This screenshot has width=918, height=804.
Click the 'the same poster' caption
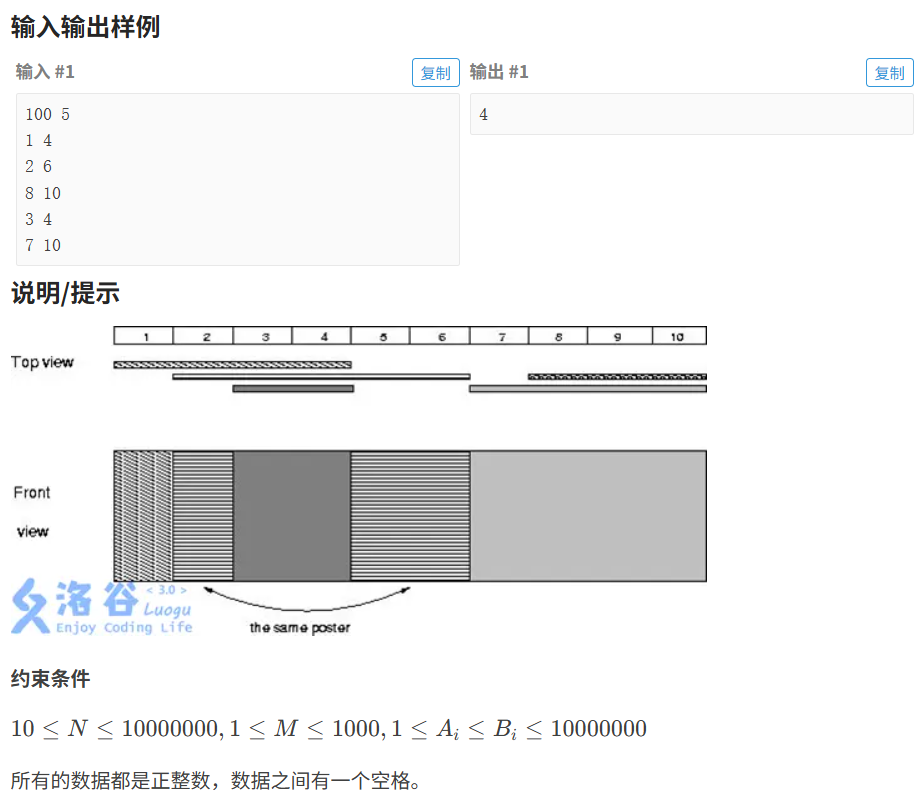[300, 628]
